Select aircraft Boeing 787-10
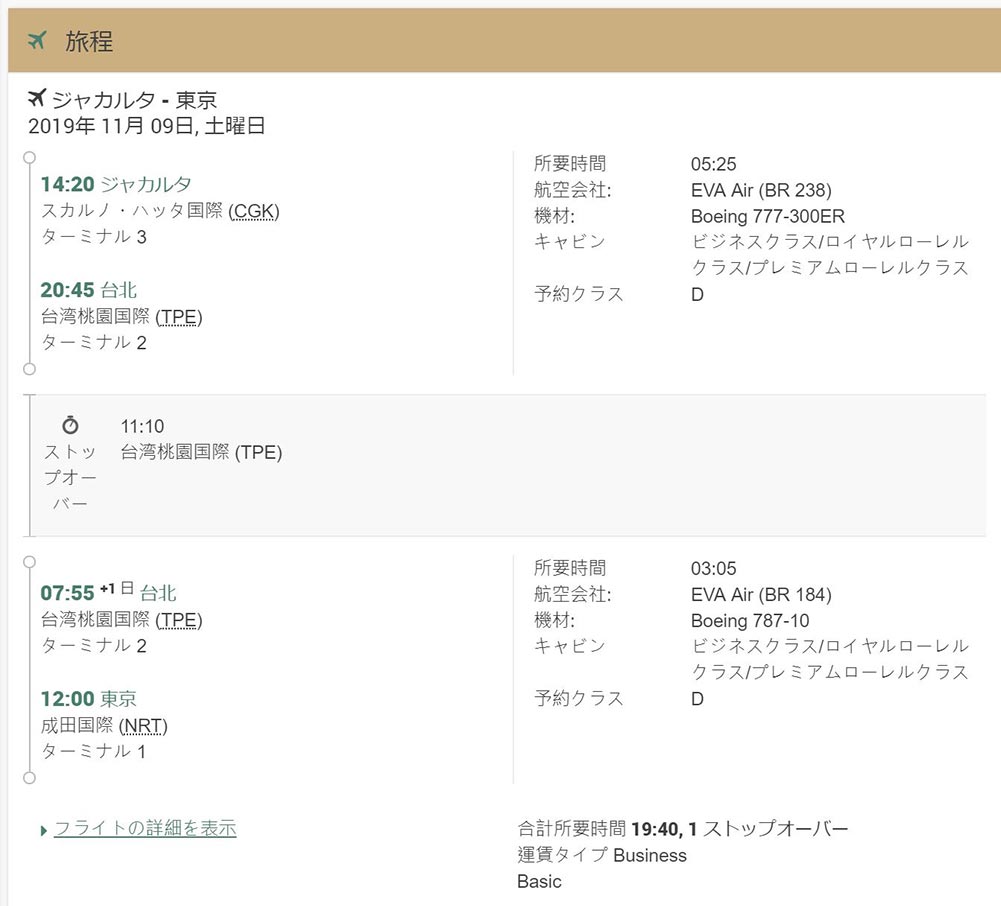This screenshot has height=906, width=1001. 749,621
